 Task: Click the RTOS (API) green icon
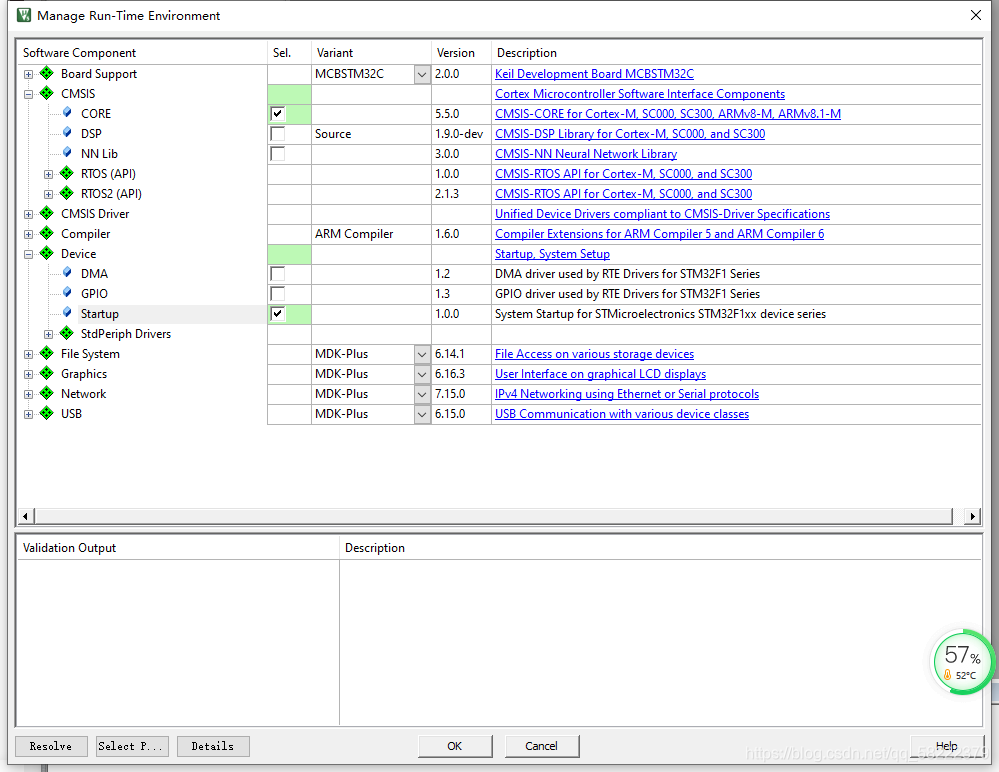(x=67, y=173)
